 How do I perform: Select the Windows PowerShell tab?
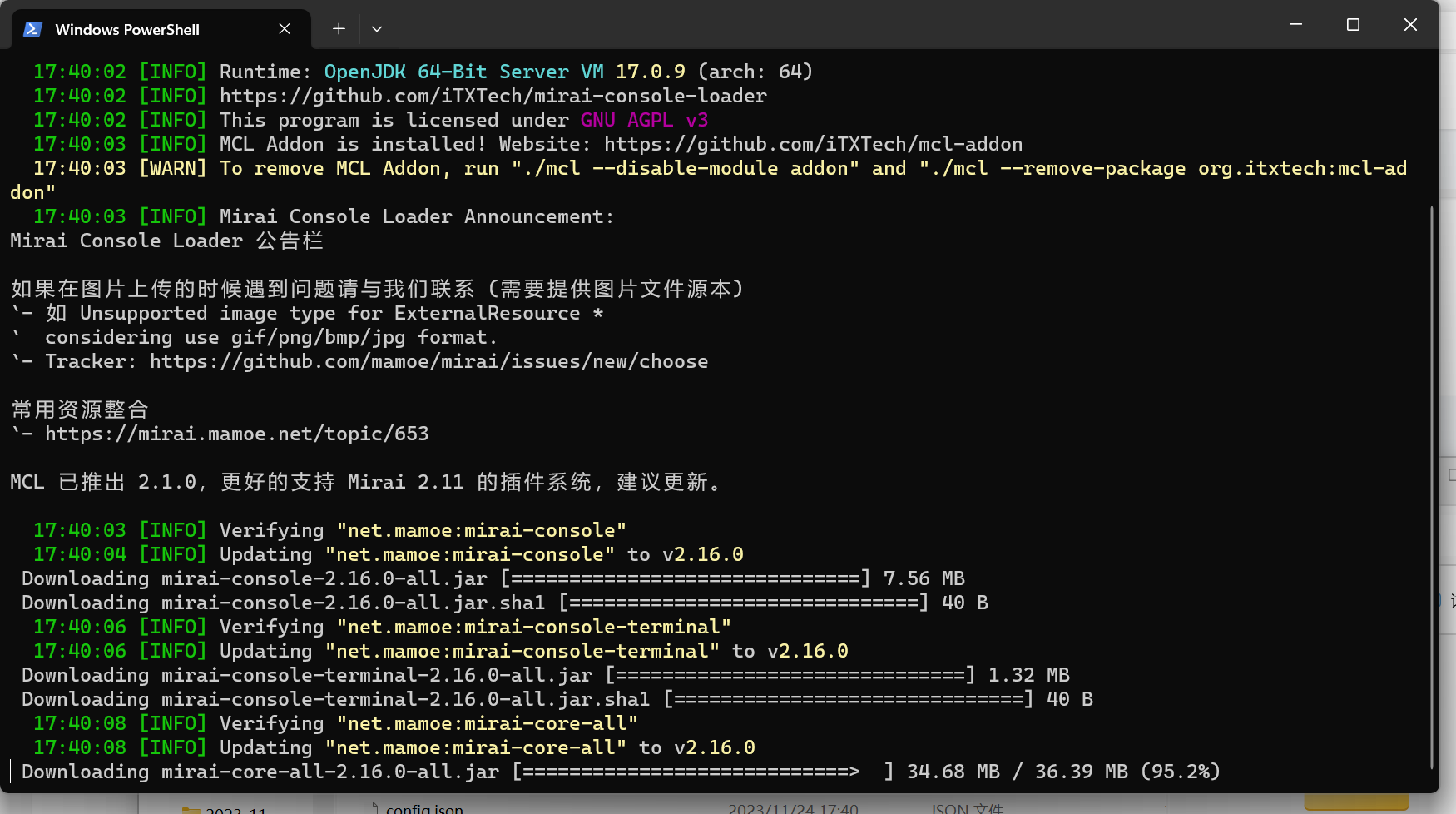(161, 29)
